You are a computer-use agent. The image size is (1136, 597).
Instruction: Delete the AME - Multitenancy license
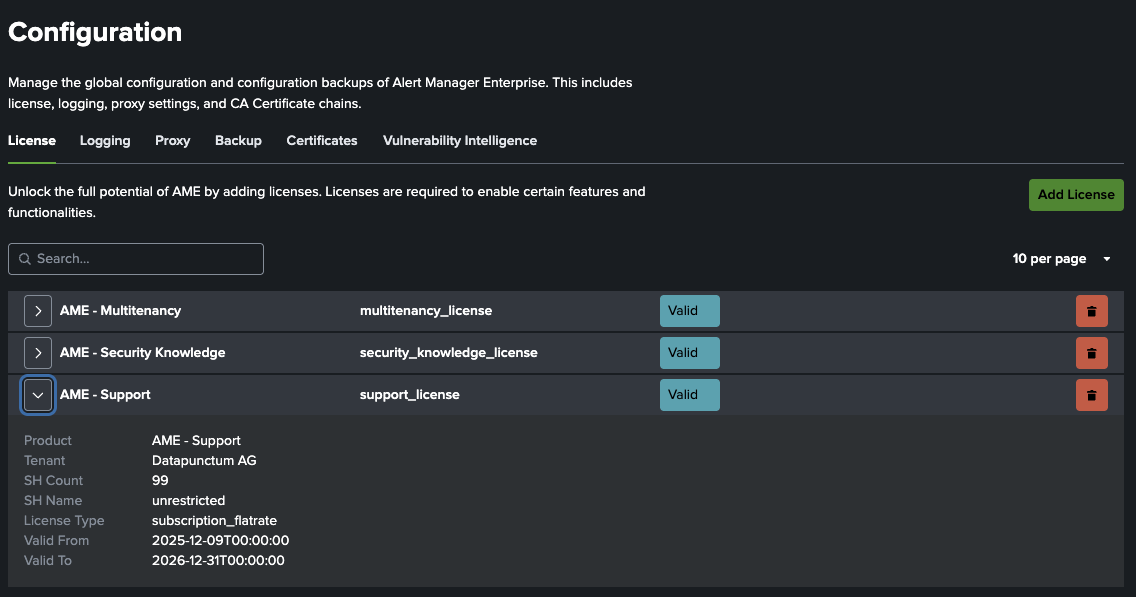coord(1091,310)
